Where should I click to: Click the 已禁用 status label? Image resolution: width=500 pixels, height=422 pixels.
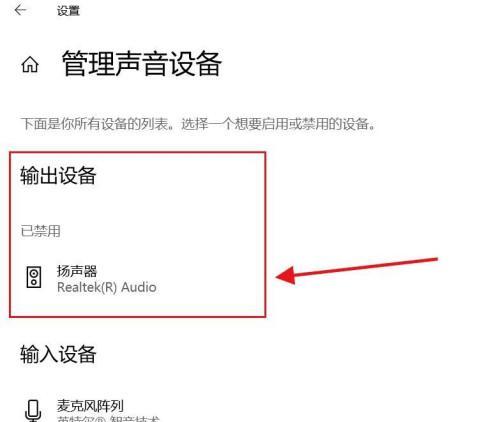pyautogui.click(x=40, y=231)
